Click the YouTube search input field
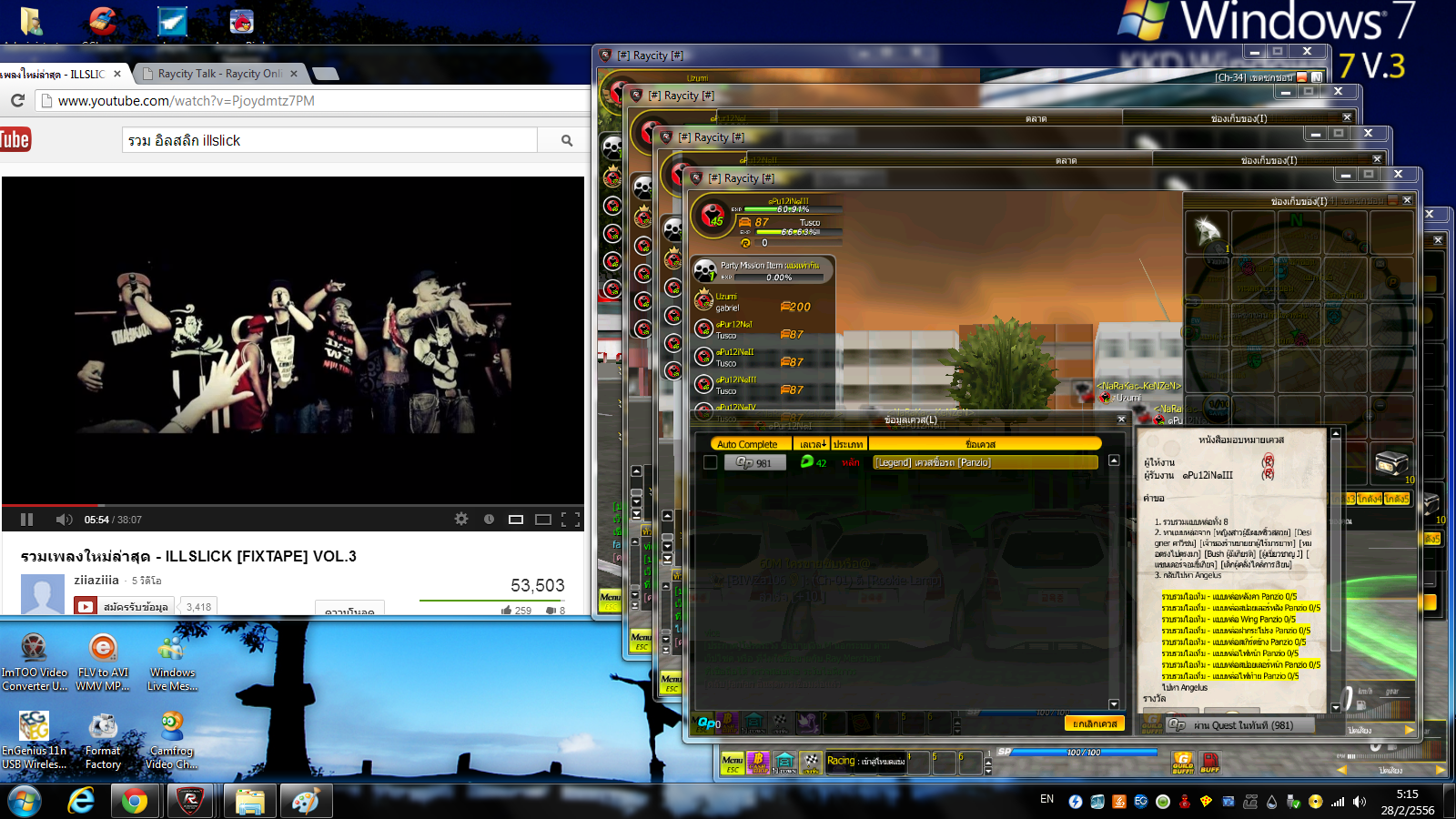Screen dimensions: 1456x819 click(329, 140)
